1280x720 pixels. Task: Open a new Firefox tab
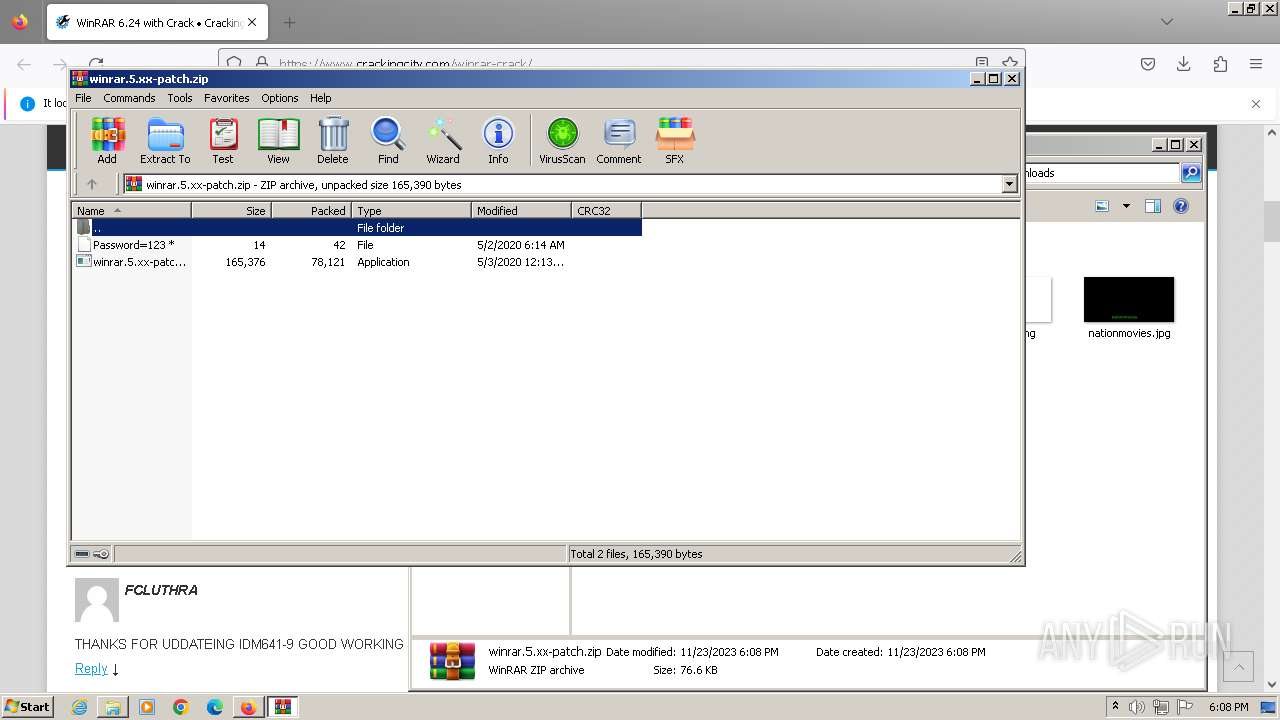click(289, 22)
